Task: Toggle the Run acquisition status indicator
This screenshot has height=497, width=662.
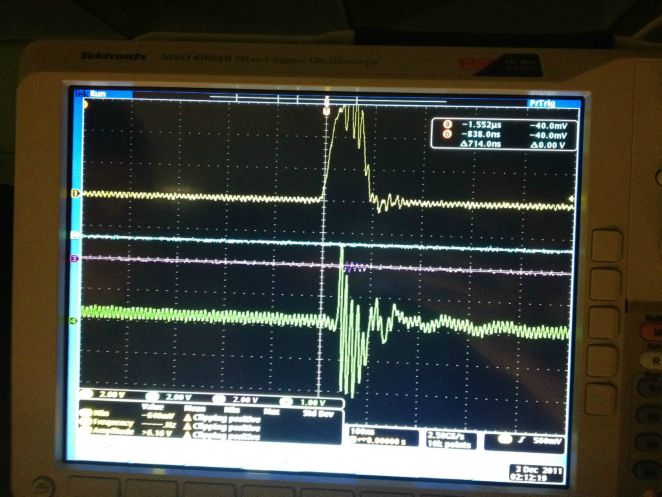Action: (99, 94)
